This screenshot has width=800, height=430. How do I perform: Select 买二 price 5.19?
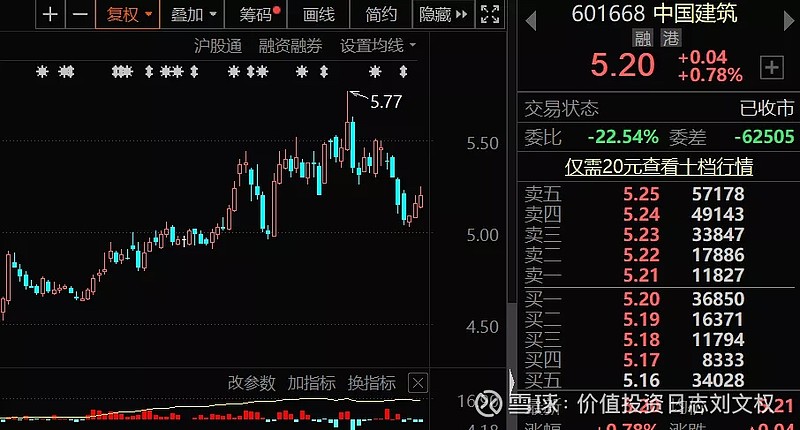641,319
